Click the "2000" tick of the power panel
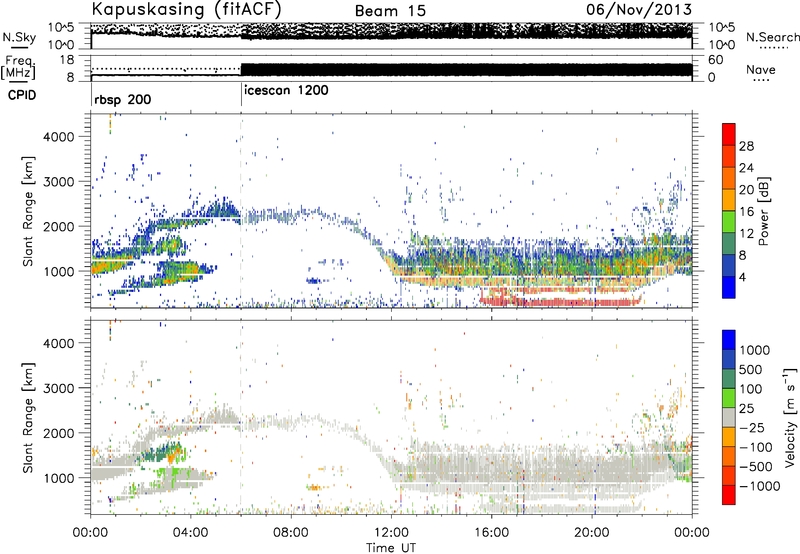Image resolution: width=800 pixels, height=554 pixels. pyautogui.click(x=58, y=226)
